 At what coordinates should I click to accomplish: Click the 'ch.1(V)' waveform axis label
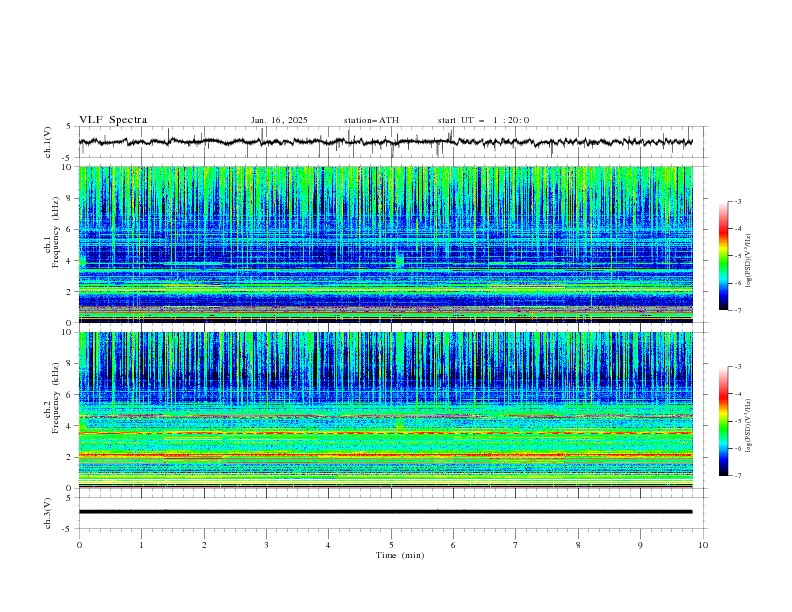pyautogui.click(x=48, y=142)
